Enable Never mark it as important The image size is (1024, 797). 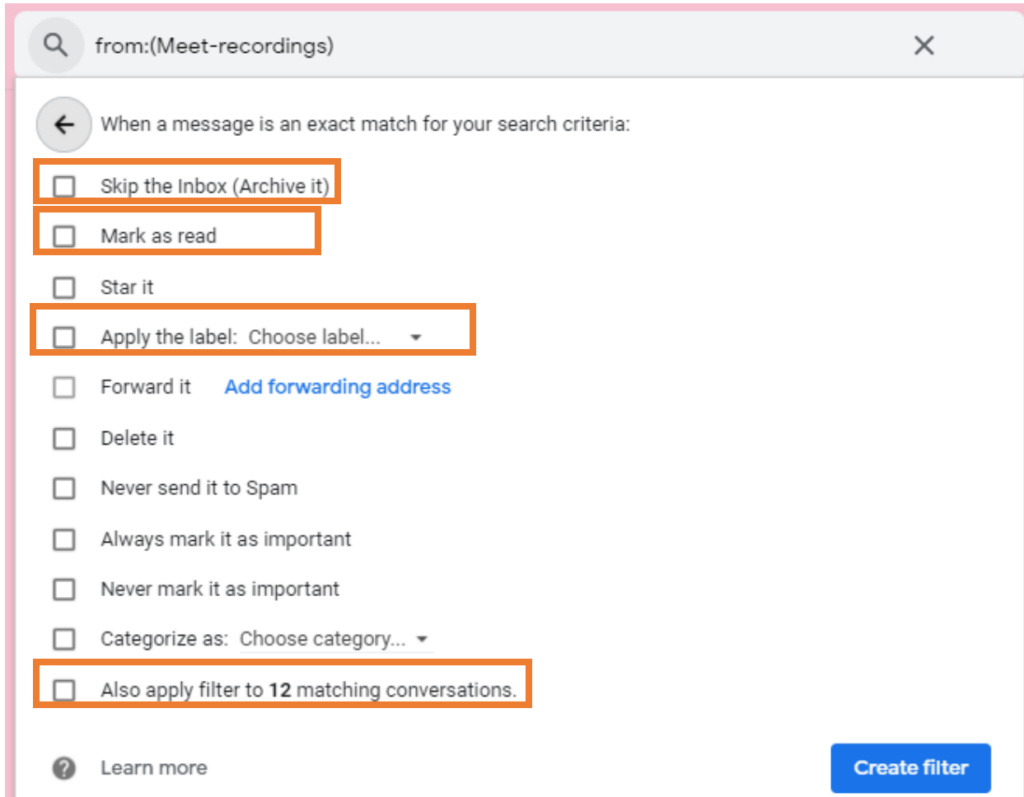pos(64,589)
